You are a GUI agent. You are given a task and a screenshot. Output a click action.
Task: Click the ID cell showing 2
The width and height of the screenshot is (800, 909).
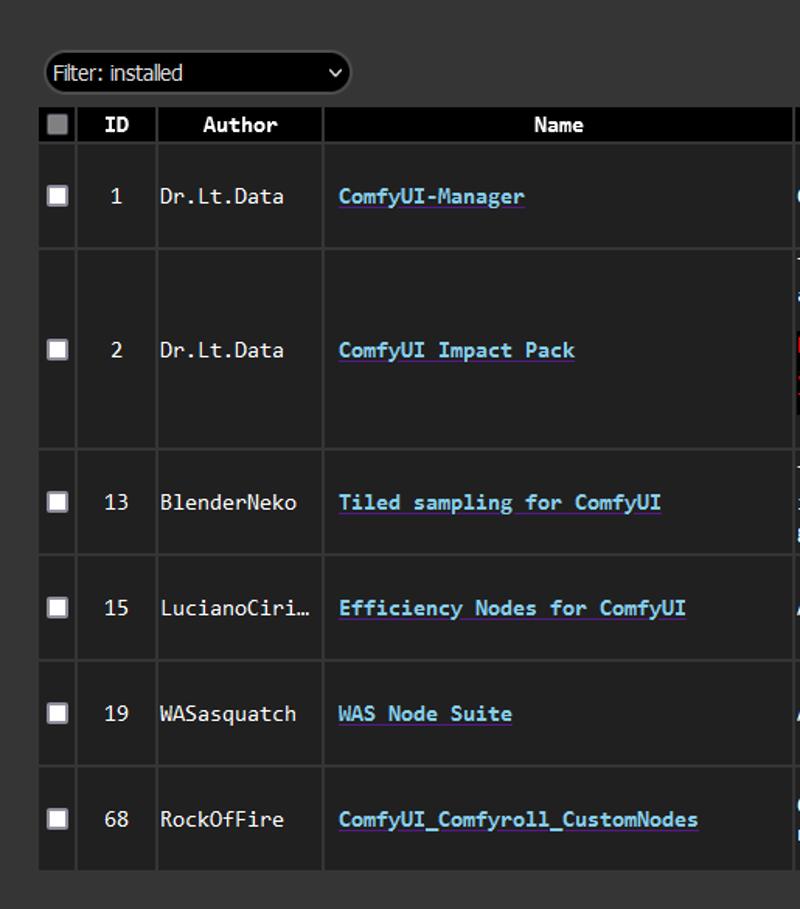(117, 350)
